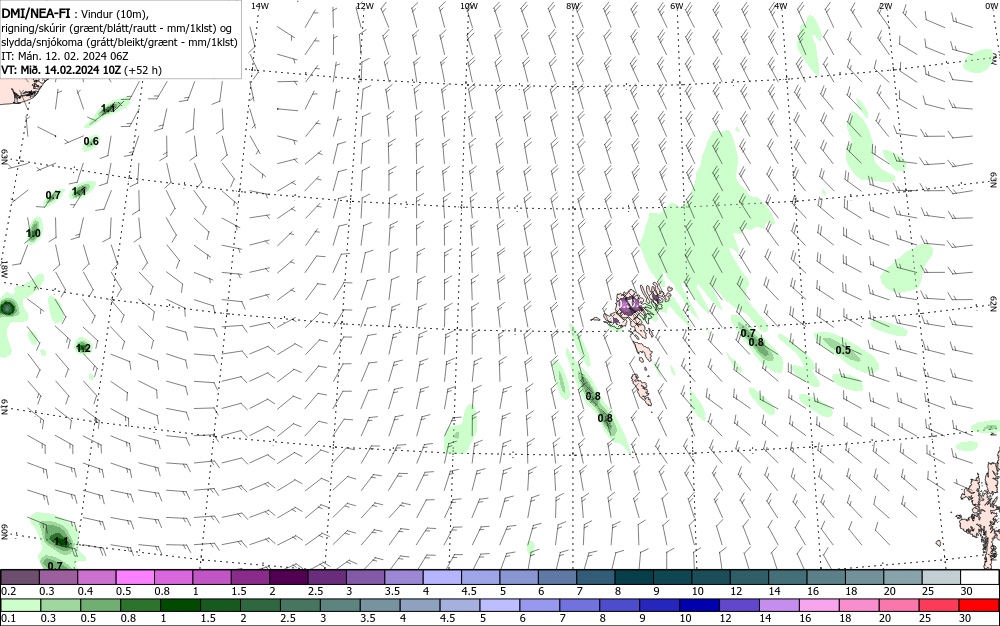Click the 'slydda/snjókoma' legend description line
The height and width of the screenshot is (626, 1000).
(x=119, y=42)
